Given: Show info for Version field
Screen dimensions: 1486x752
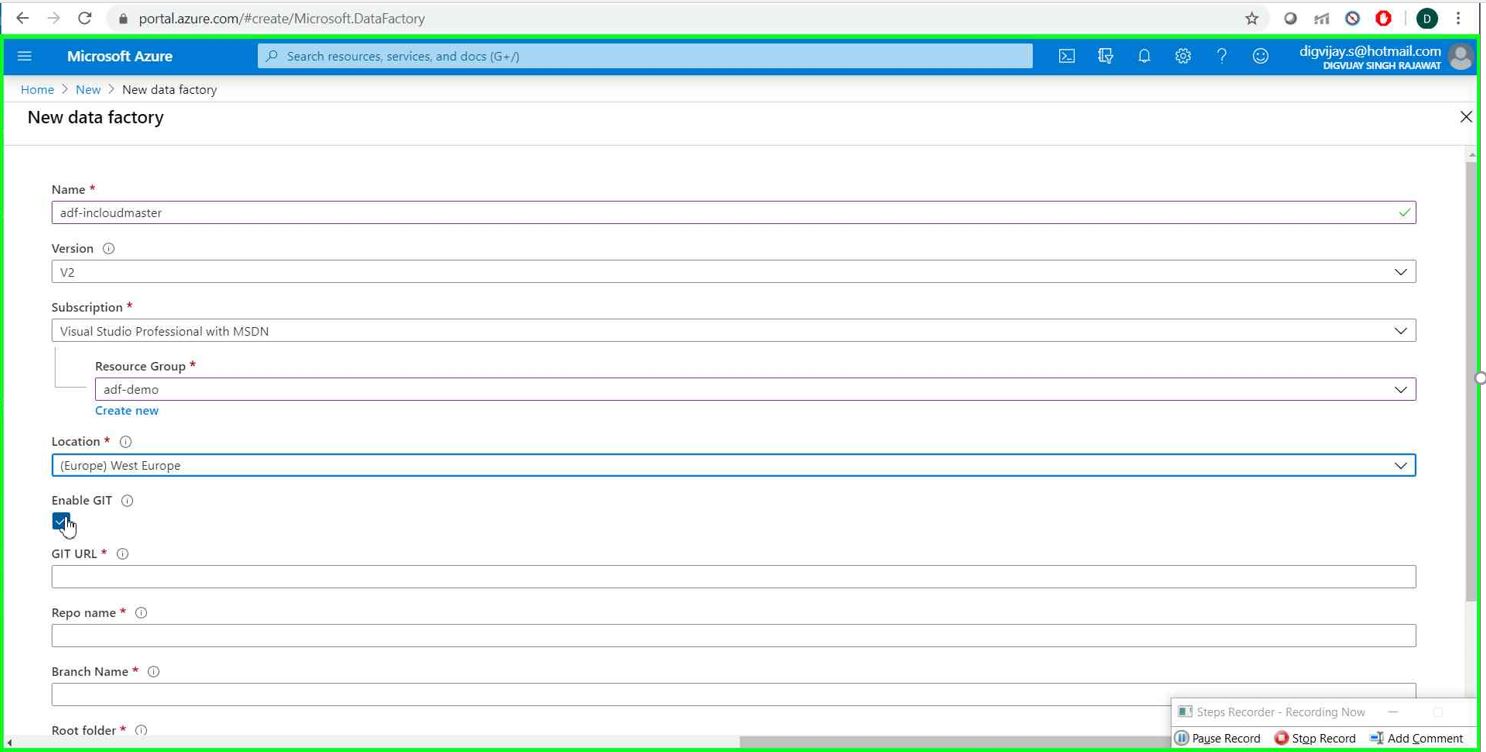Looking at the screenshot, I should [x=108, y=248].
